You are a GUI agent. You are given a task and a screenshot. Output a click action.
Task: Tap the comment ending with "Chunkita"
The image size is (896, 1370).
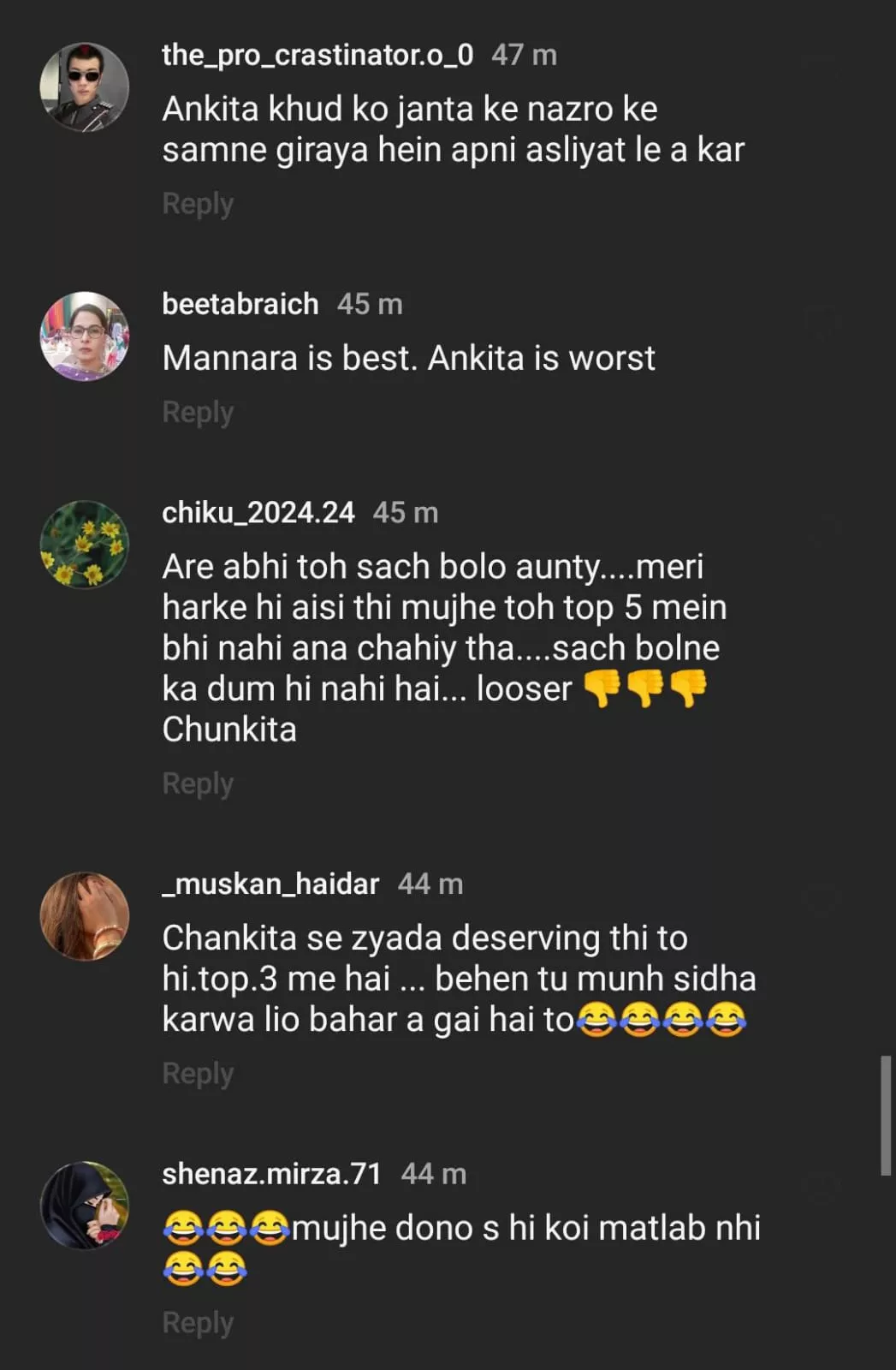click(x=443, y=647)
